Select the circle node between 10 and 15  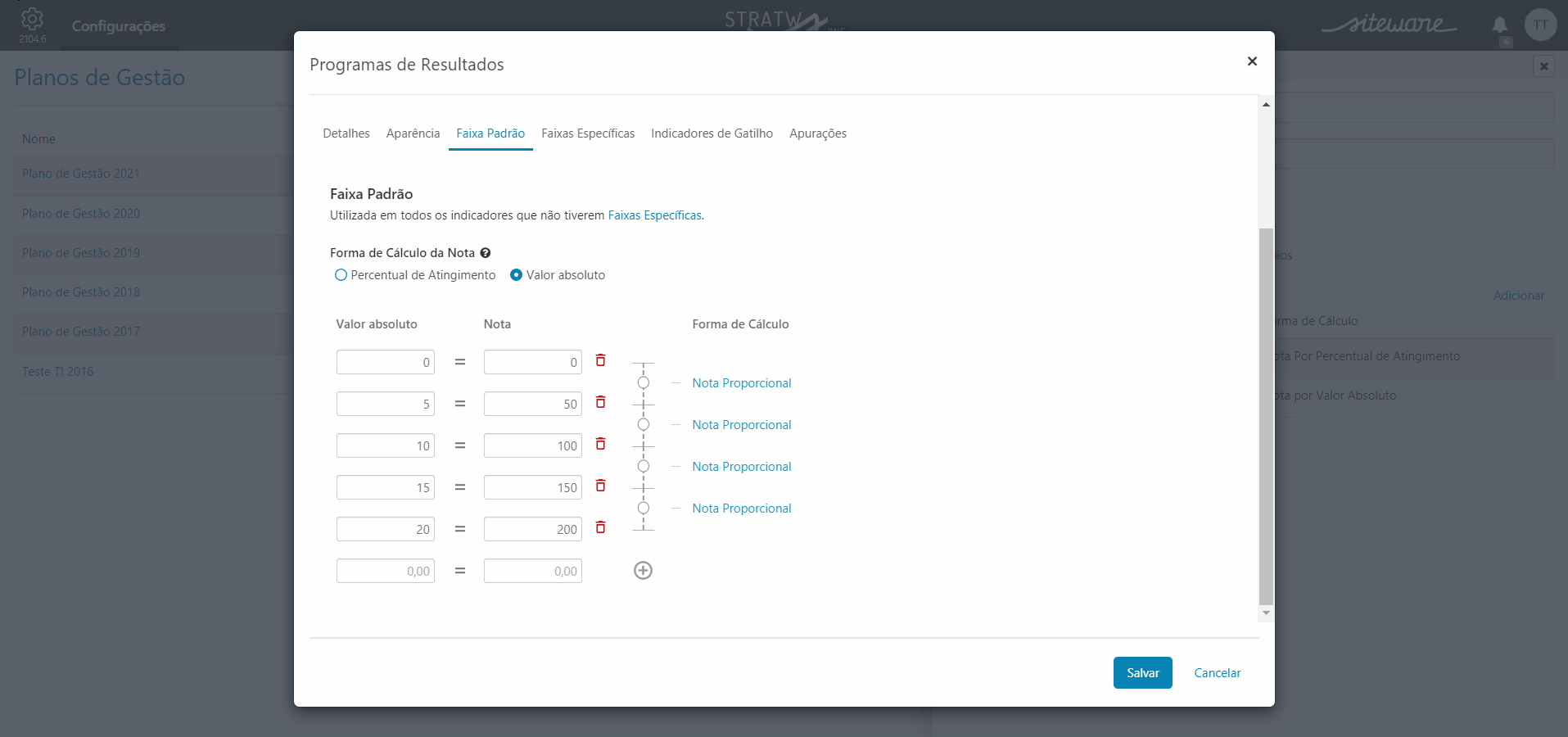(644, 466)
